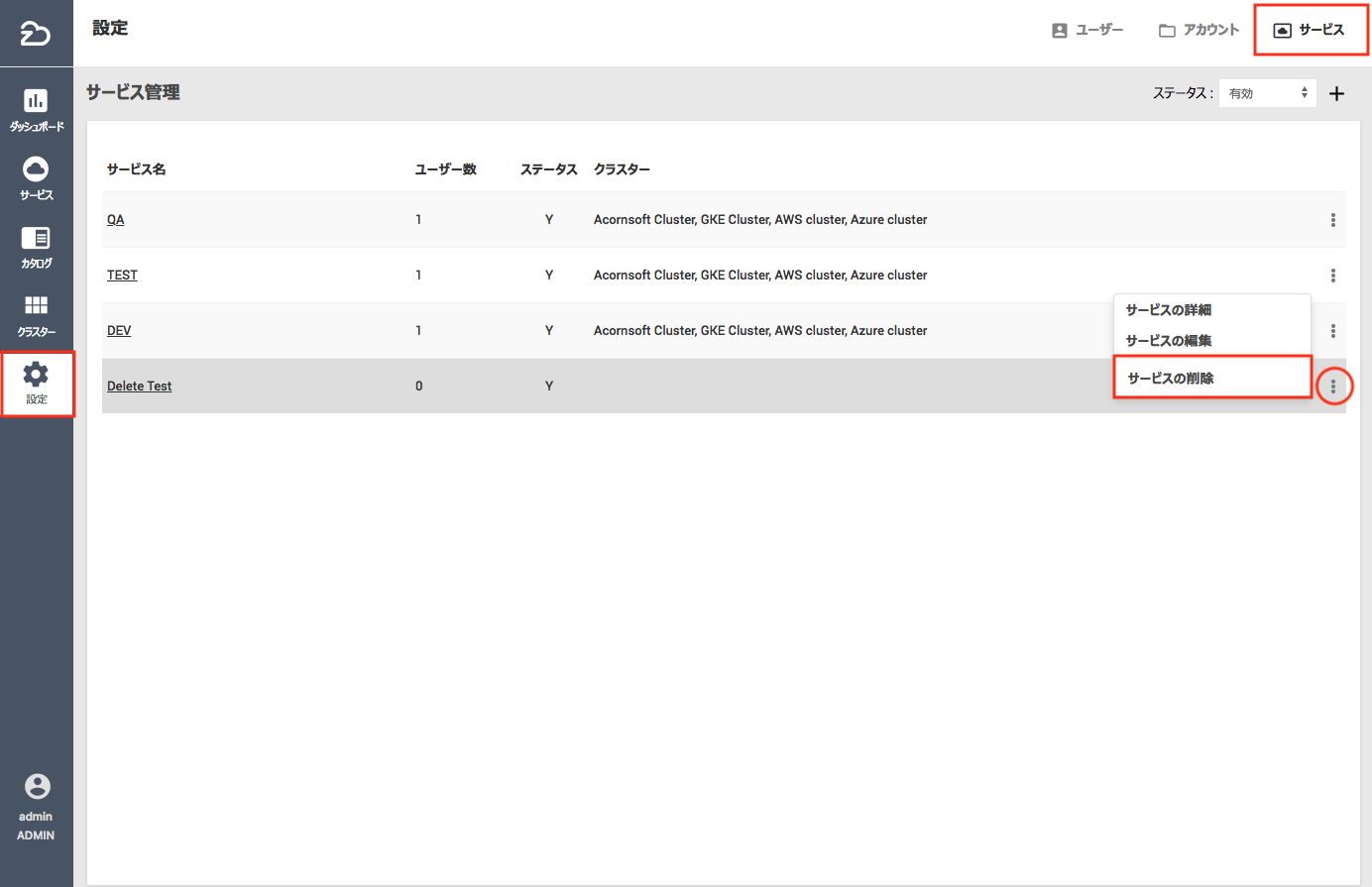Image resolution: width=1372 pixels, height=887 pixels.
Task: Choose サービスの削除 from the context menu
Action: 1170,379
